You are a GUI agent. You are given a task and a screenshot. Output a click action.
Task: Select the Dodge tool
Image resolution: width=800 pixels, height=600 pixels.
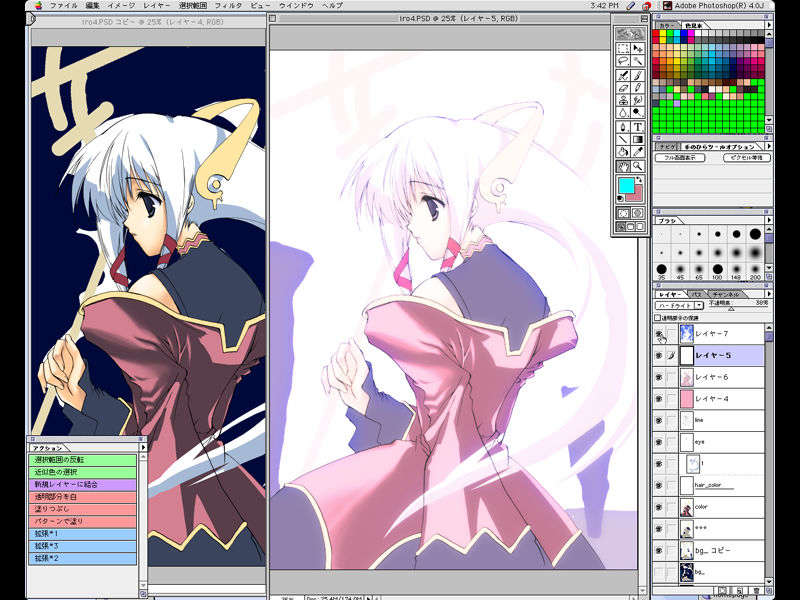click(638, 112)
